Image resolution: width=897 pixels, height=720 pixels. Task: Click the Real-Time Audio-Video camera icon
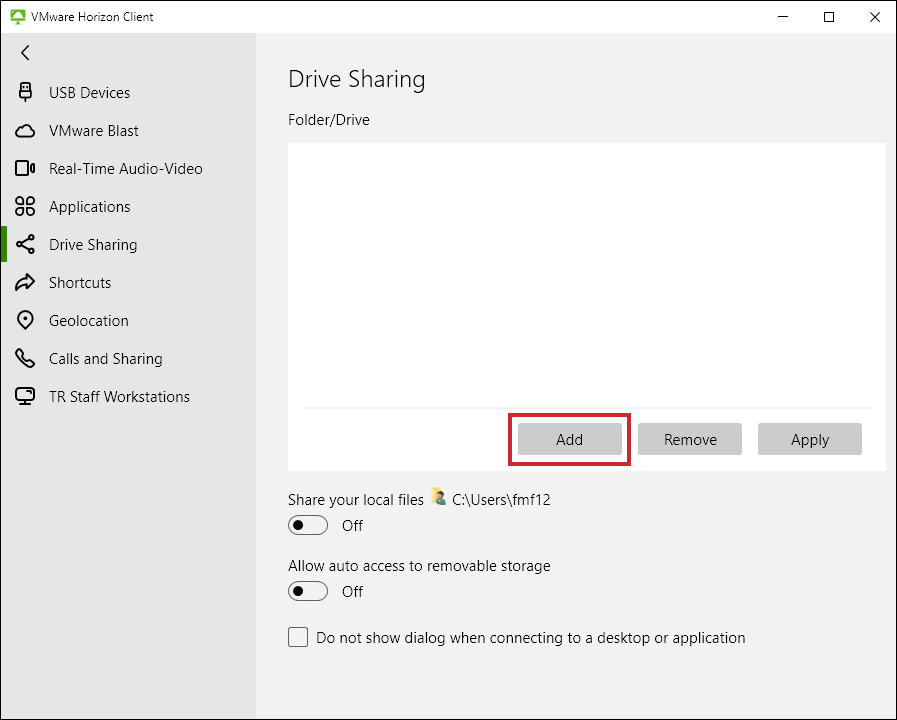pos(25,169)
